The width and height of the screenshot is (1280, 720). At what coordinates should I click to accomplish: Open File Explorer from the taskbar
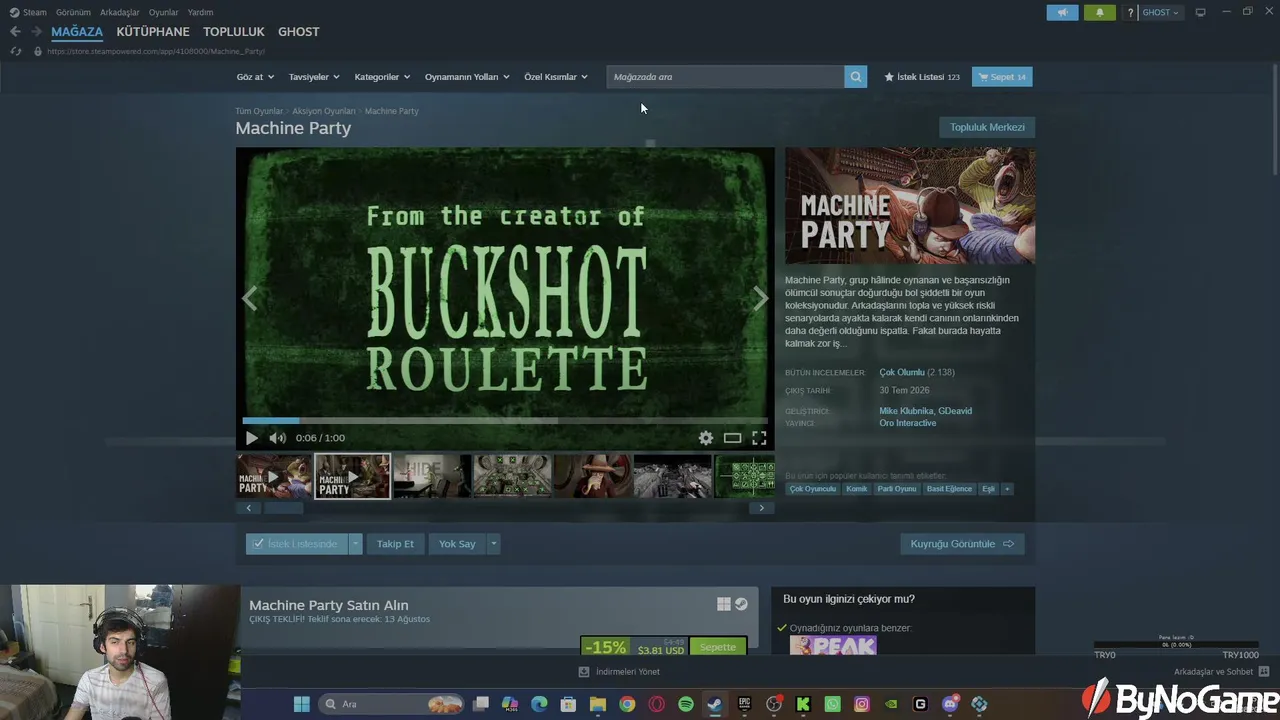(x=598, y=704)
